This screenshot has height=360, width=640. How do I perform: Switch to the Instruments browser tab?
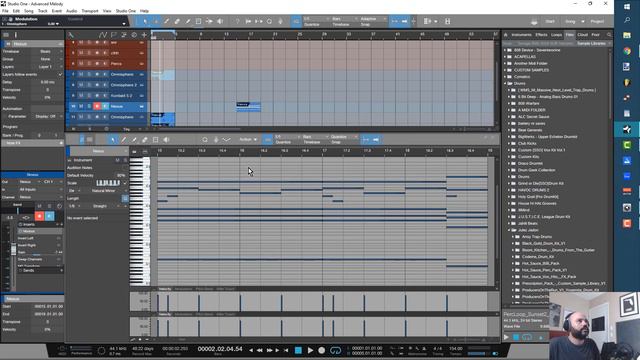coord(522,35)
